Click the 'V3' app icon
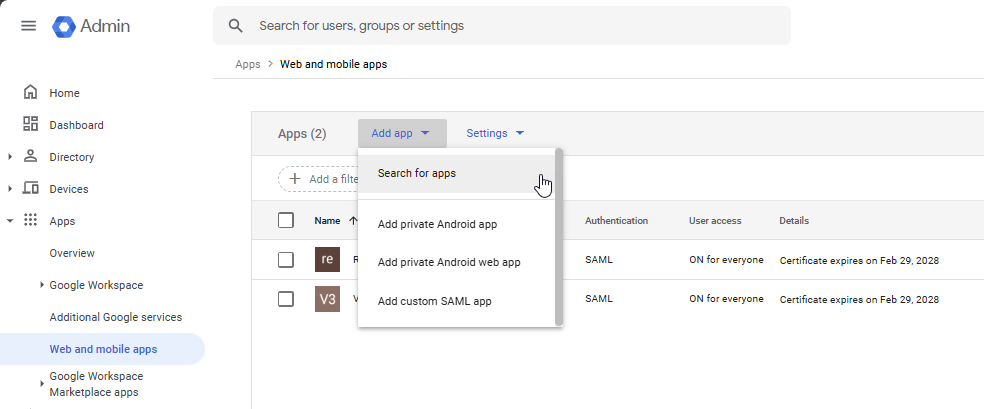 327,299
